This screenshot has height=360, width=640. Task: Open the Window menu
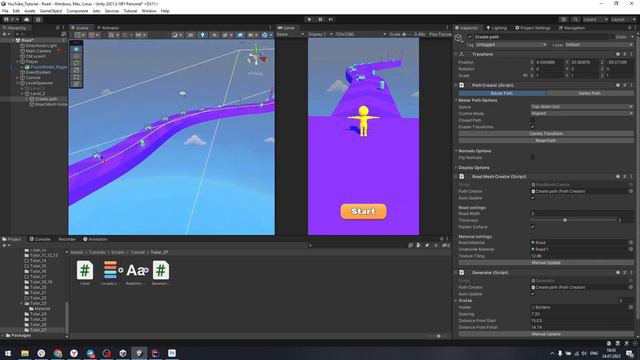click(149, 11)
